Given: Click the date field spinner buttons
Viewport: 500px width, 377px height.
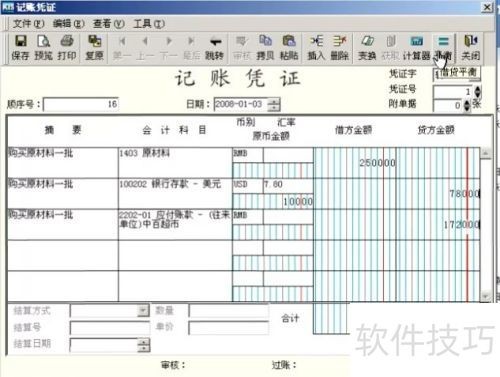Looking at the screenshot, I should pos(274,104).
